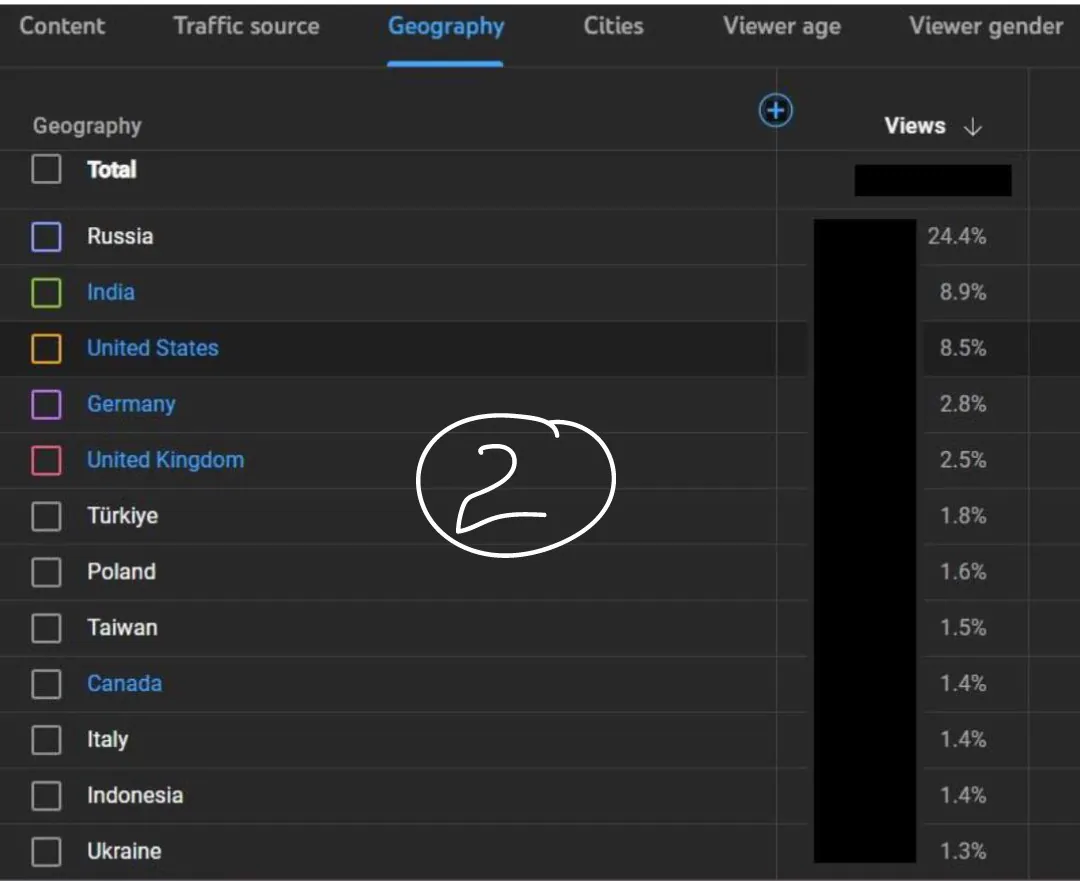Open the Viewer gender tab
This screenshot has height=881, width=1080.
pos(986,26)
